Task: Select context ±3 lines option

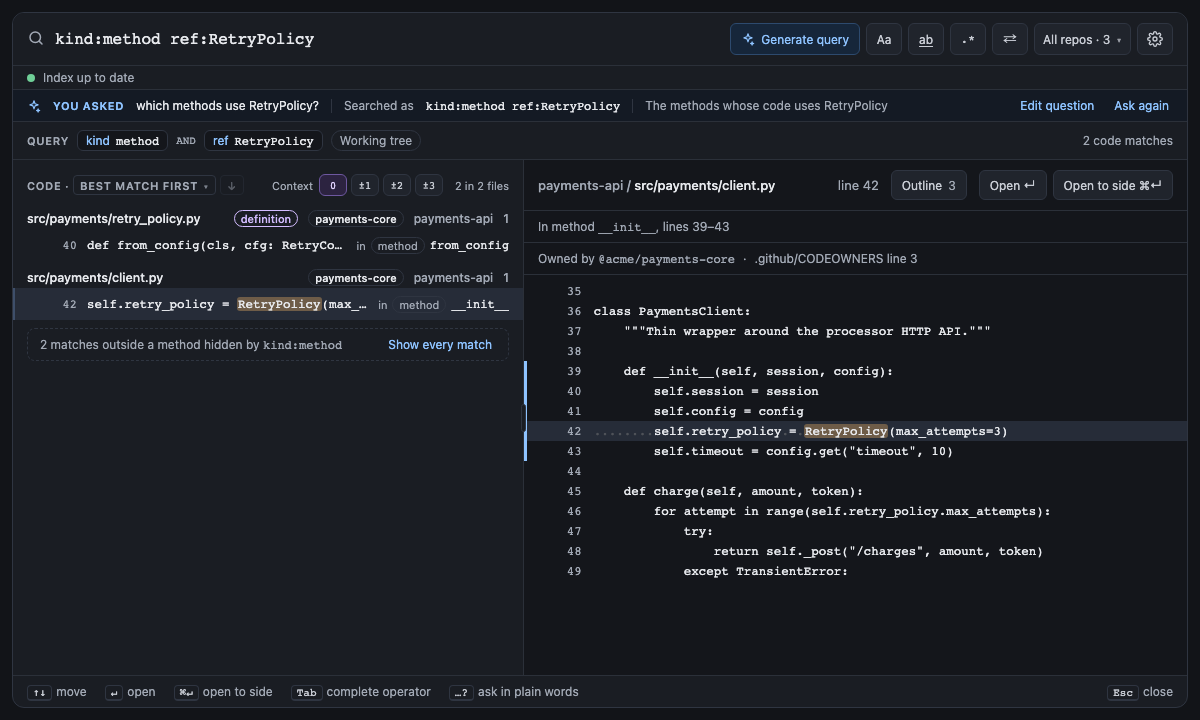Action: click(429, 186)
